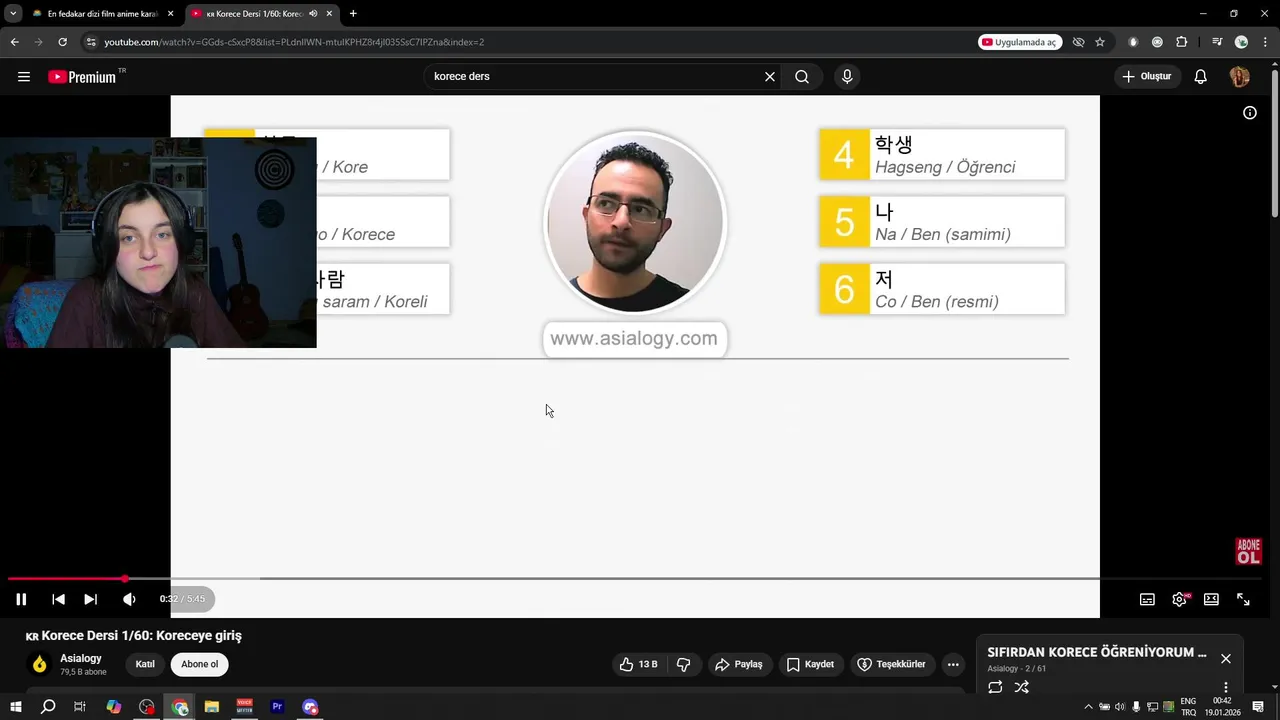This screenshot has width=1280, height=720.
Task: Open Chrome media controls icon
Action: (x=1216, y=42)
